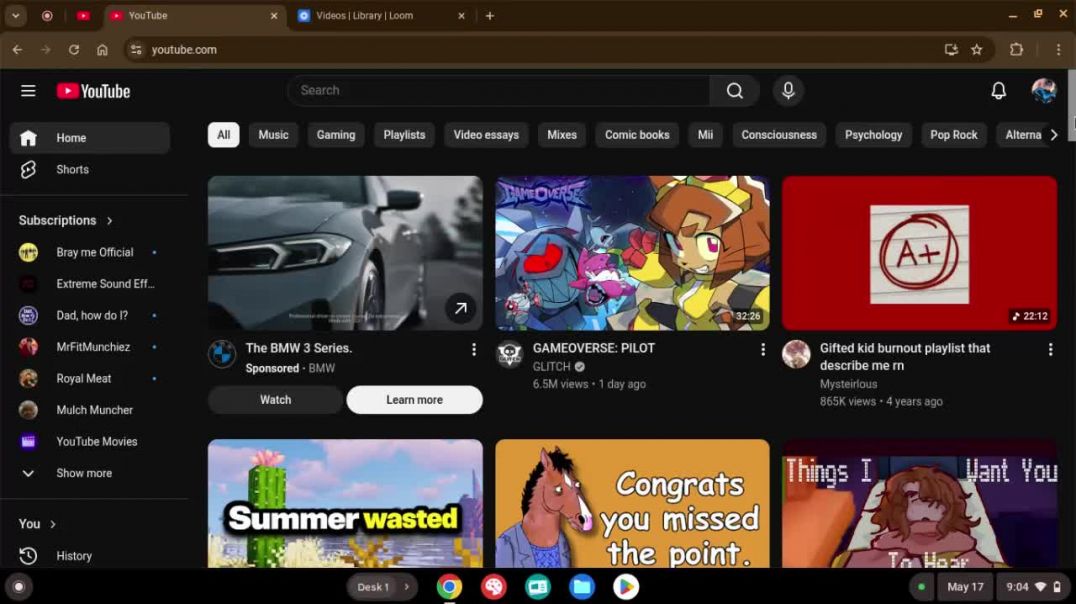1076x604 pixels.
Task: Open Royal Meat channel
Action: point(90,379)
